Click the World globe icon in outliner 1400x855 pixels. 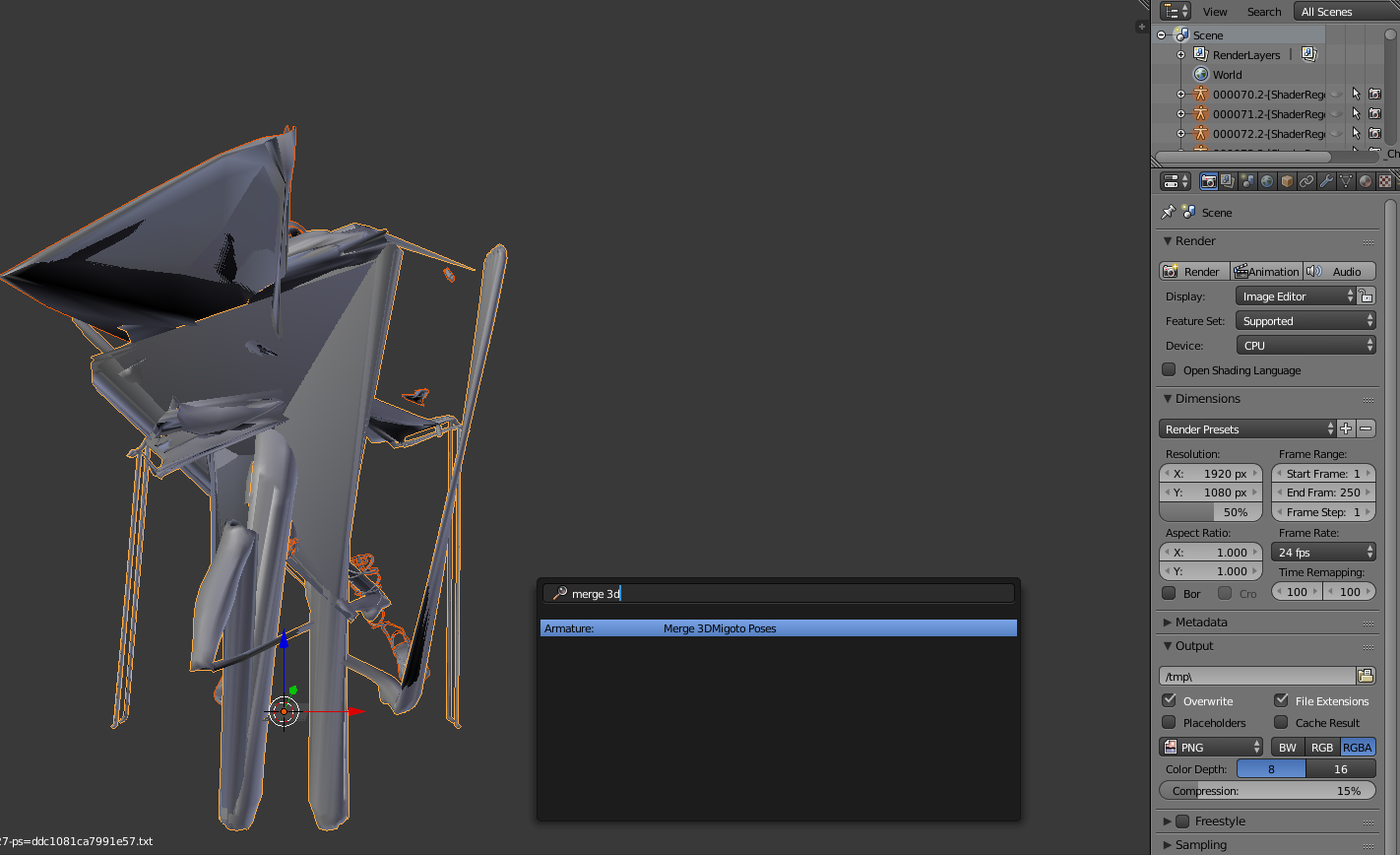[x=1200, y=75]
